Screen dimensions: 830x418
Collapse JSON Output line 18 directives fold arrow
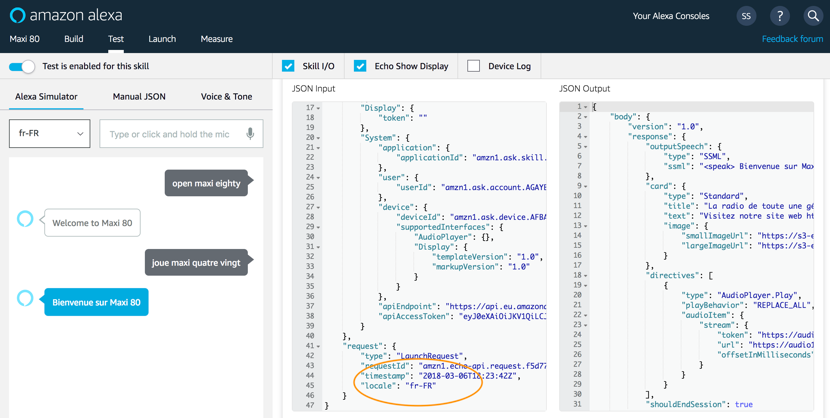(585, 275)
